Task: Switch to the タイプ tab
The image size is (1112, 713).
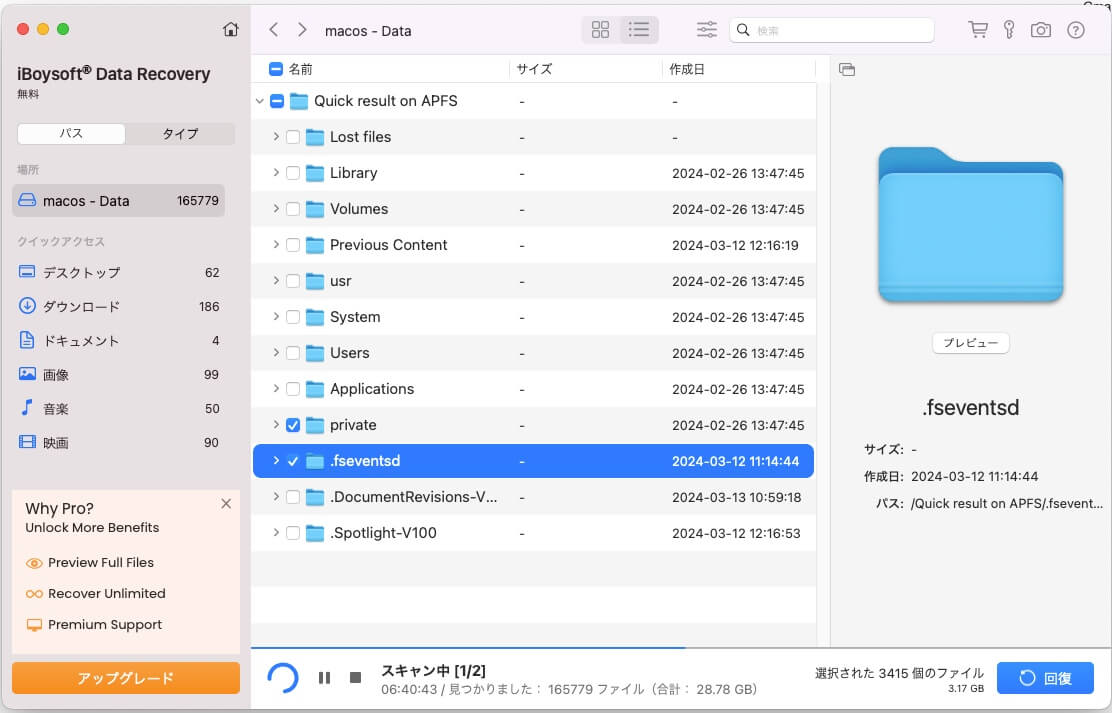Action: pos(180,134)
